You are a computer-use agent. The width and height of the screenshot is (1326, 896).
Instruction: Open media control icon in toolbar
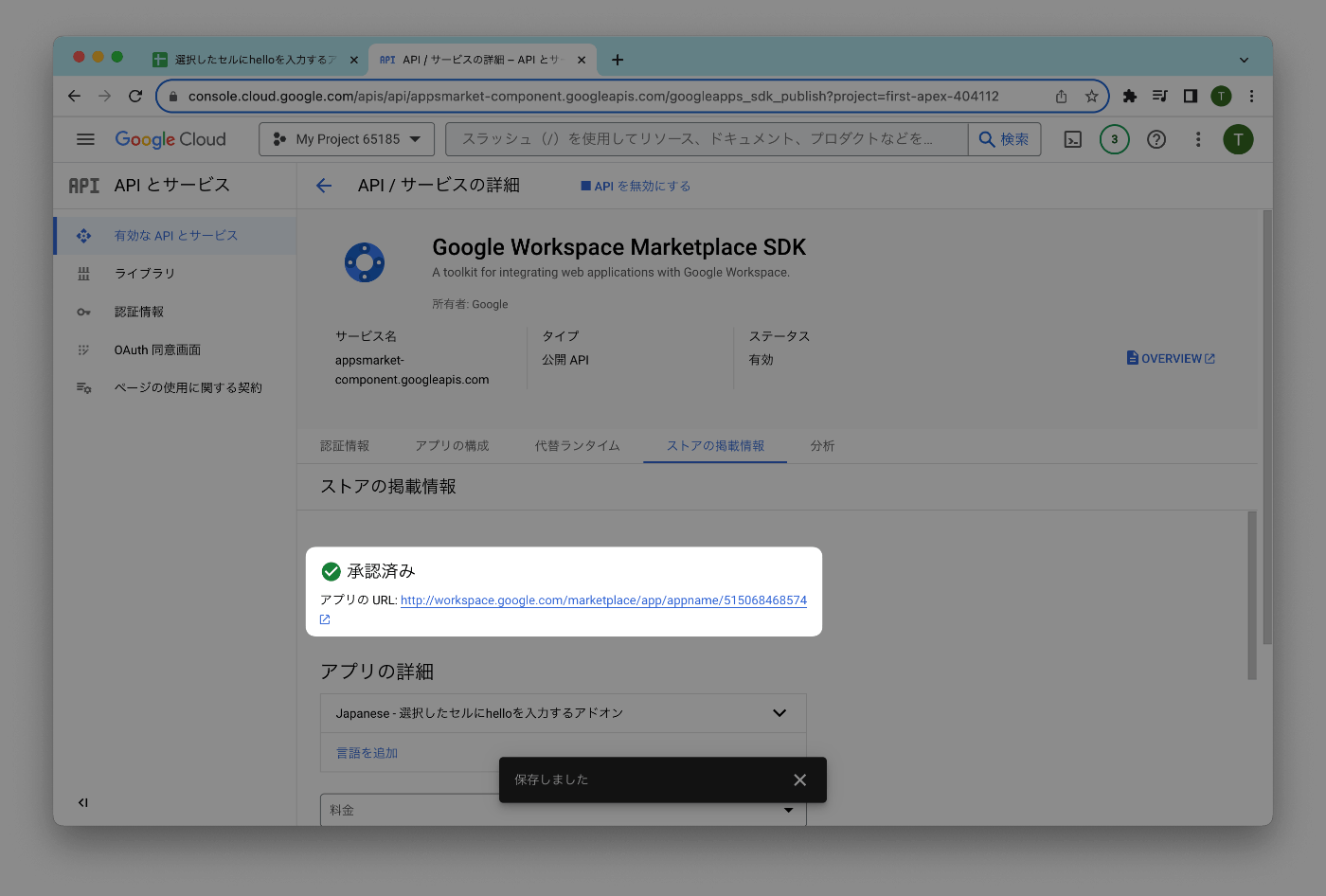click(x=1160, y=96)
